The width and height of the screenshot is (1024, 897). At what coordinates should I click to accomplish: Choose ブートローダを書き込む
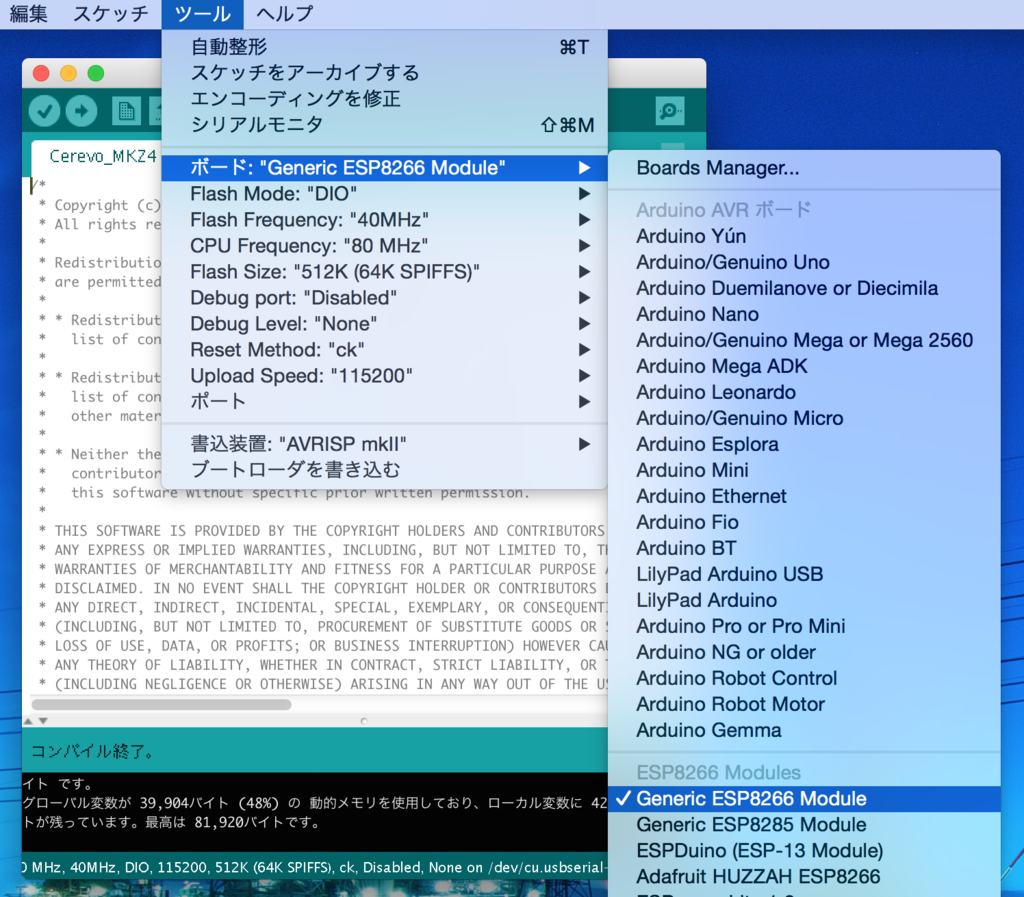tap(385, 470)
